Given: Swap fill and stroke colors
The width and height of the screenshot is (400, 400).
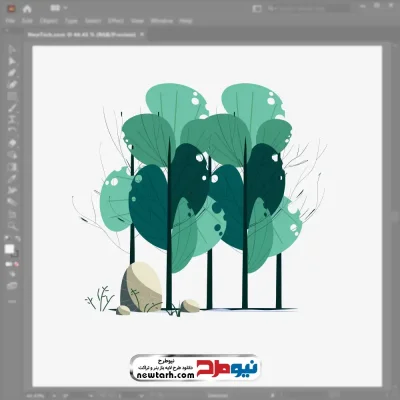Looking at the screenshot, I should click(x=18, y=239).
